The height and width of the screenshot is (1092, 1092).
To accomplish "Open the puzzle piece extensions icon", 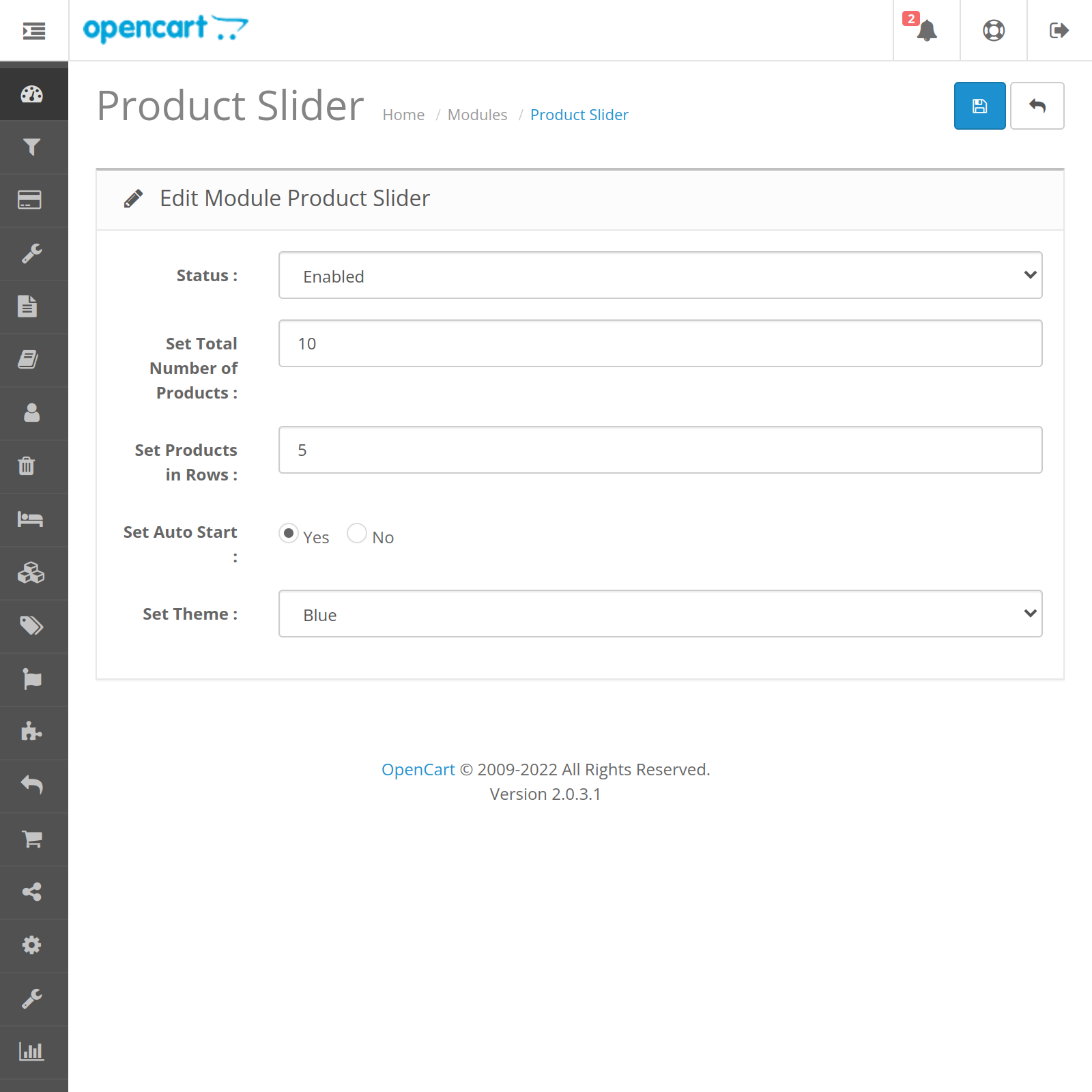I will coord(33,732).
